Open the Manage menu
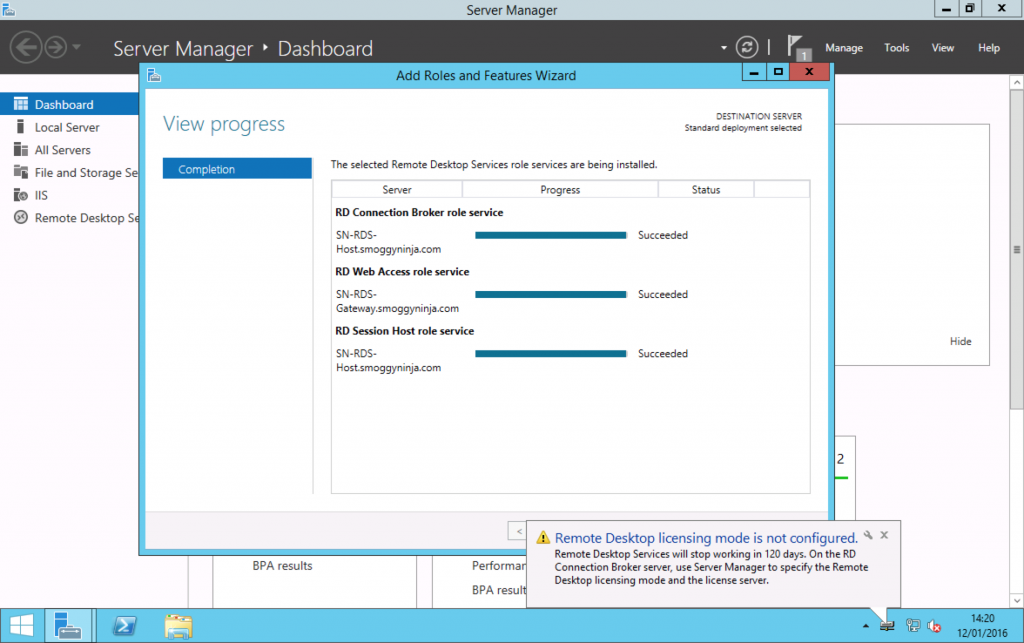The image size is (1024, 643). [844, 47]
